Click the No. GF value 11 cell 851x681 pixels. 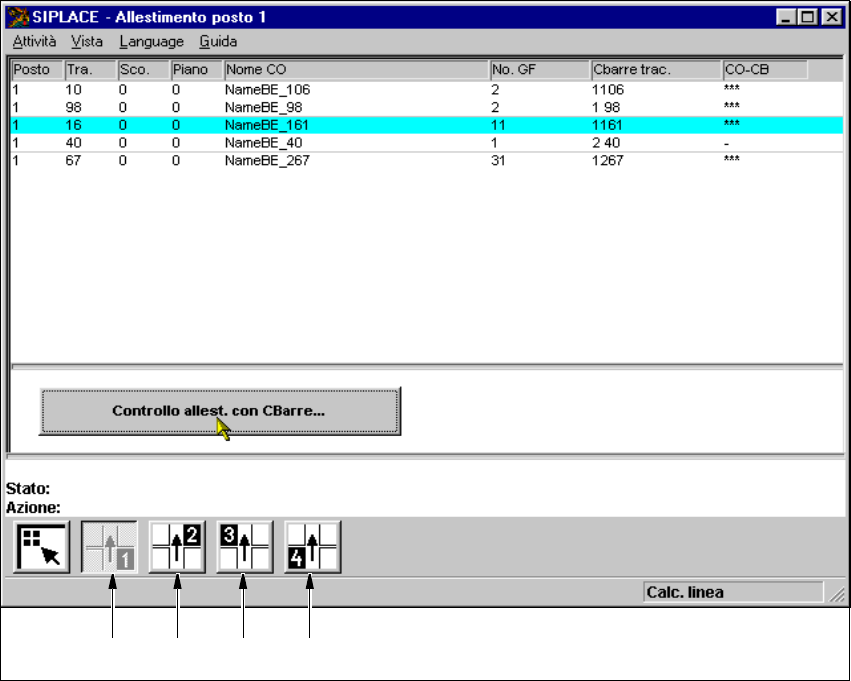point(498,125)
